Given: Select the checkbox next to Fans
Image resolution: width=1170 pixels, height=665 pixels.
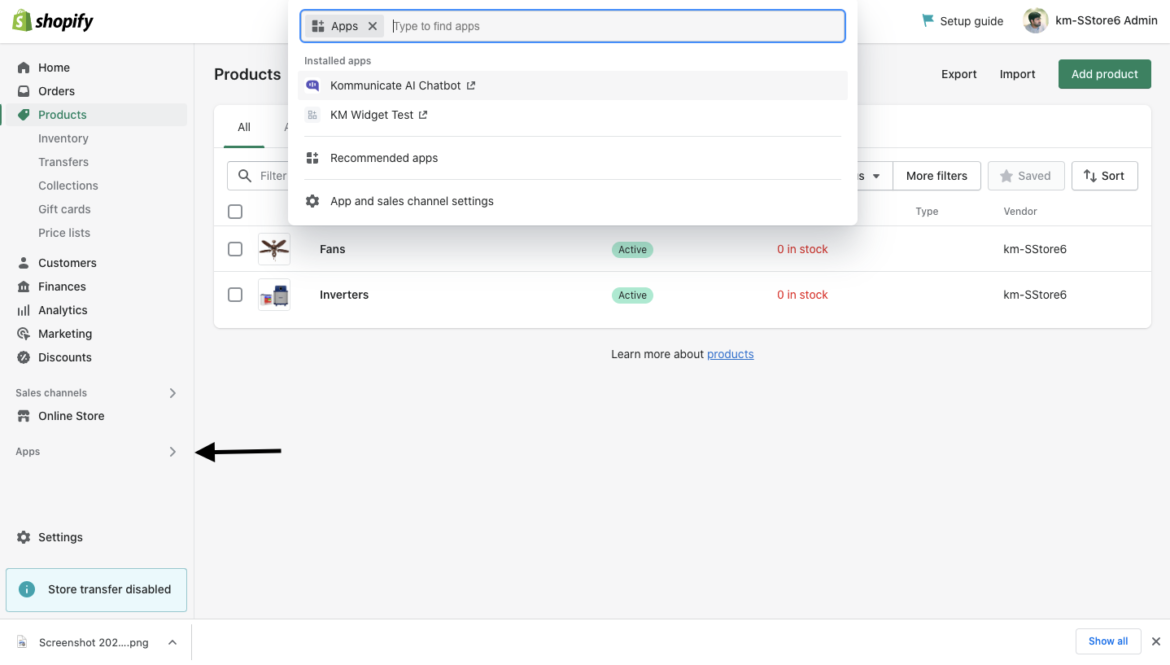Looking at the screenshot, I should (235, 249).
